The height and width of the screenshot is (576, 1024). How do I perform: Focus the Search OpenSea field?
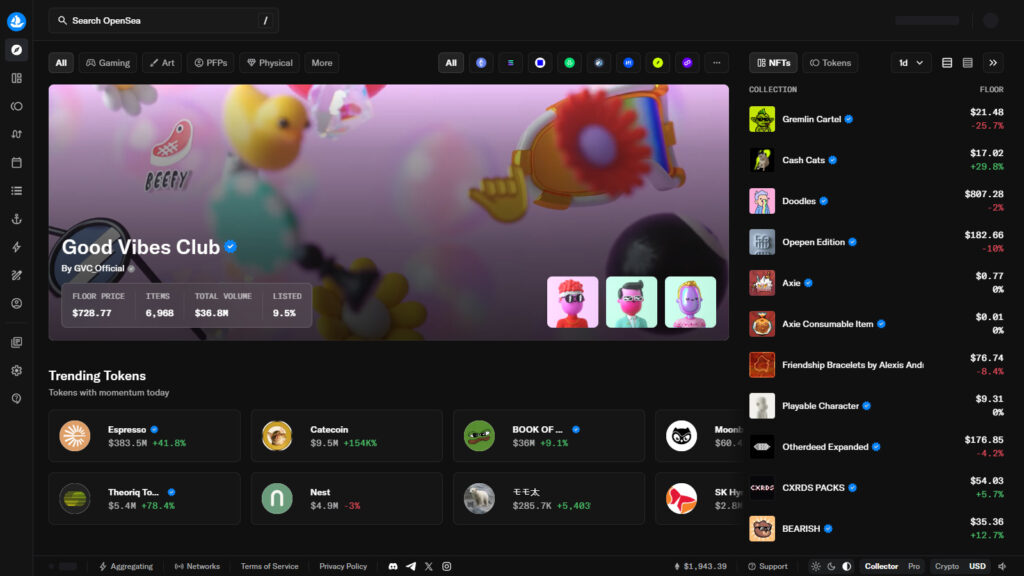click(164, 21)
